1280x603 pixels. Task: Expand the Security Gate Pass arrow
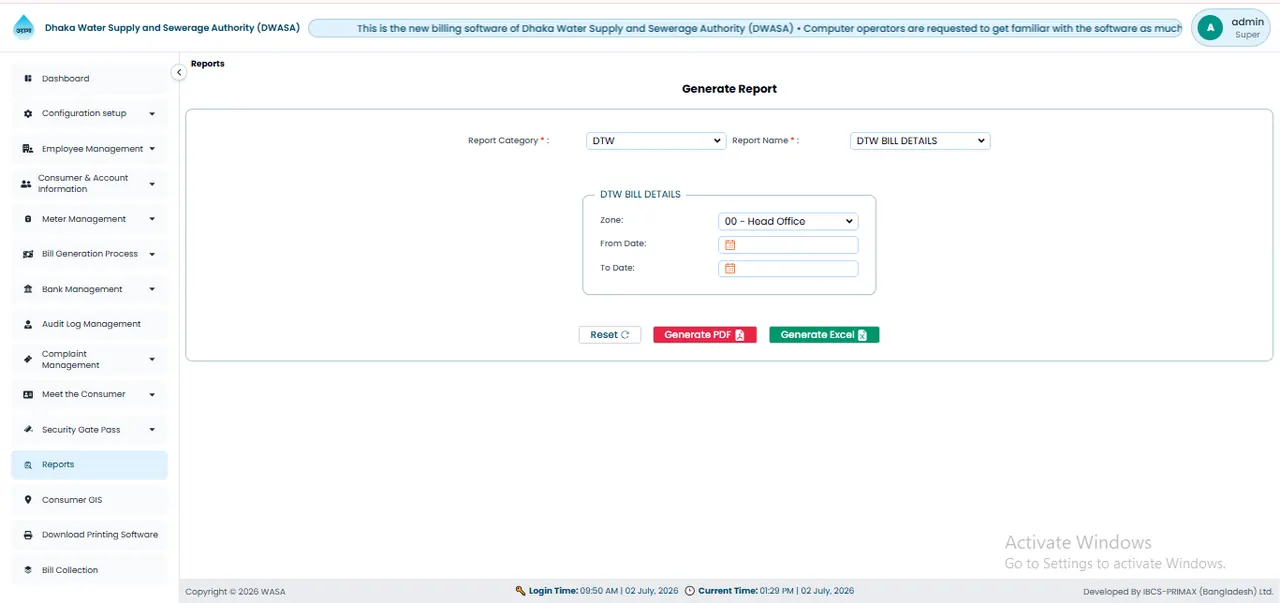tap(152, 430)
